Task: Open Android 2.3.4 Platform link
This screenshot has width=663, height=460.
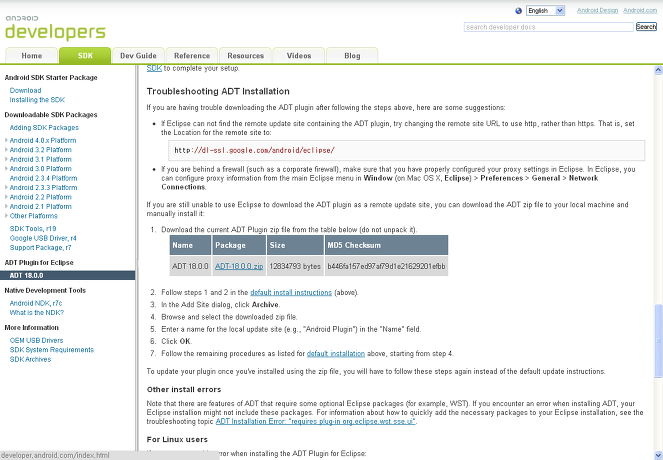Action: [43, 178]
